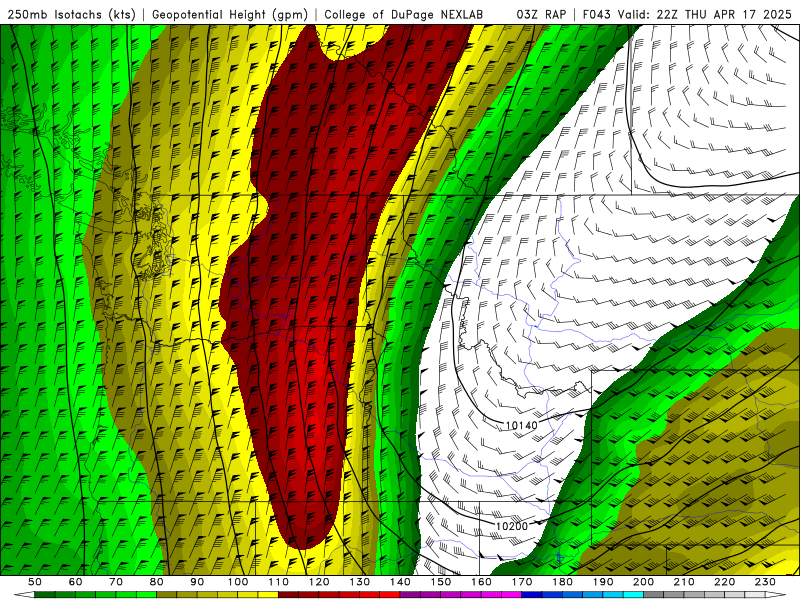The height and width of the screenshot is (600, 800).
Task: Click the darkest green swatch just right of 50
Action: point(45,595)
